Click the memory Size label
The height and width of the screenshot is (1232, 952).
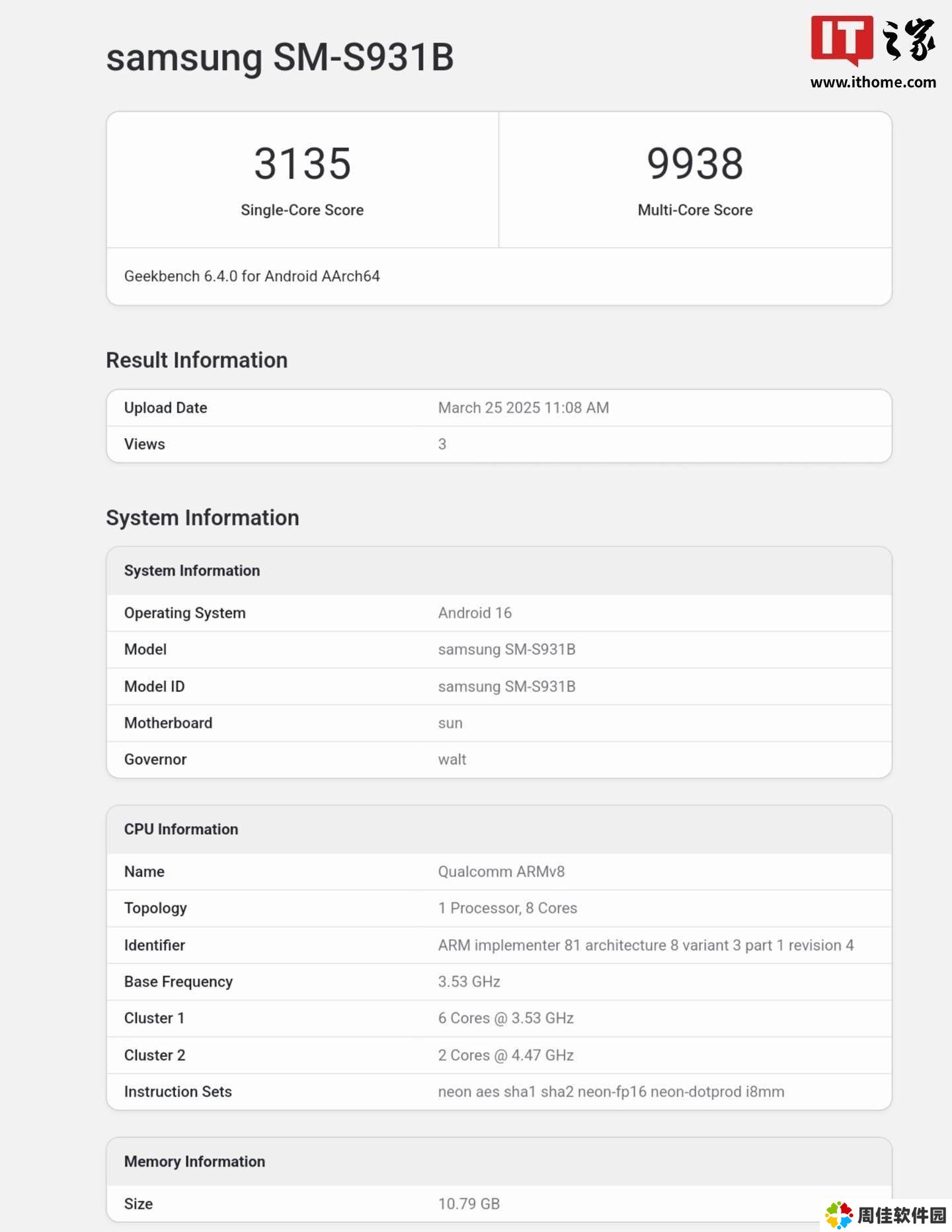pos(139,1204)
